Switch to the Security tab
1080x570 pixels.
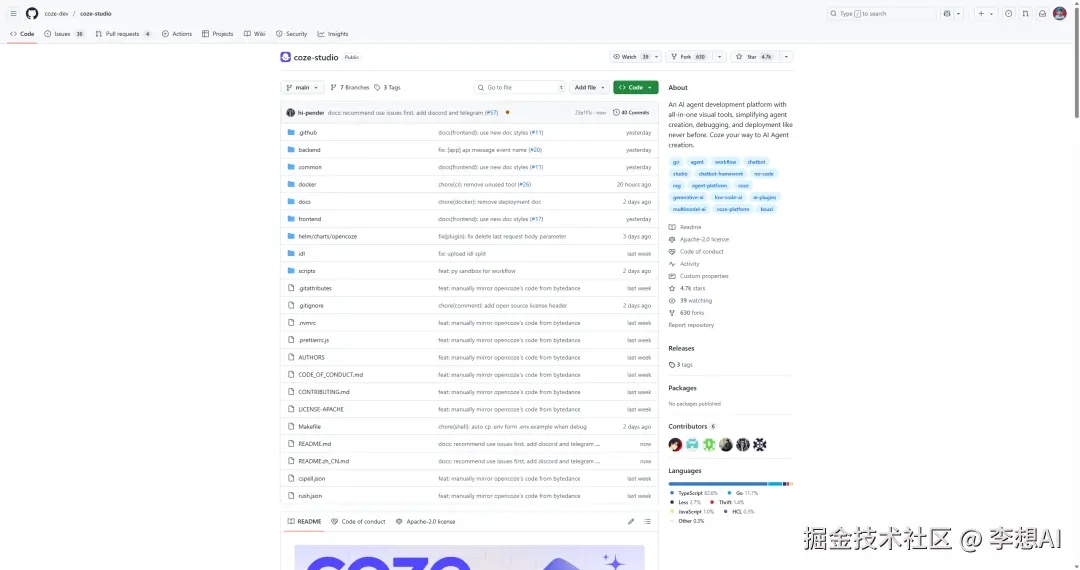pos(291,34)
